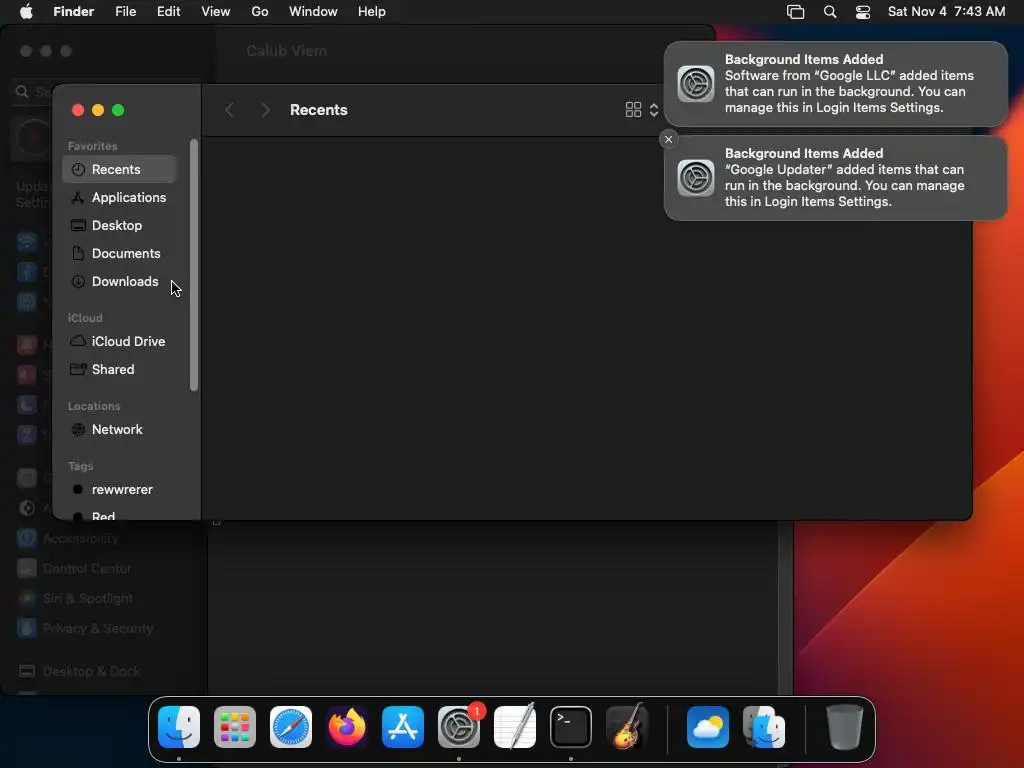Select Accessibility in Settings window
The width and height of the screenshot is (1024, 768).
[x=68, y=539]
